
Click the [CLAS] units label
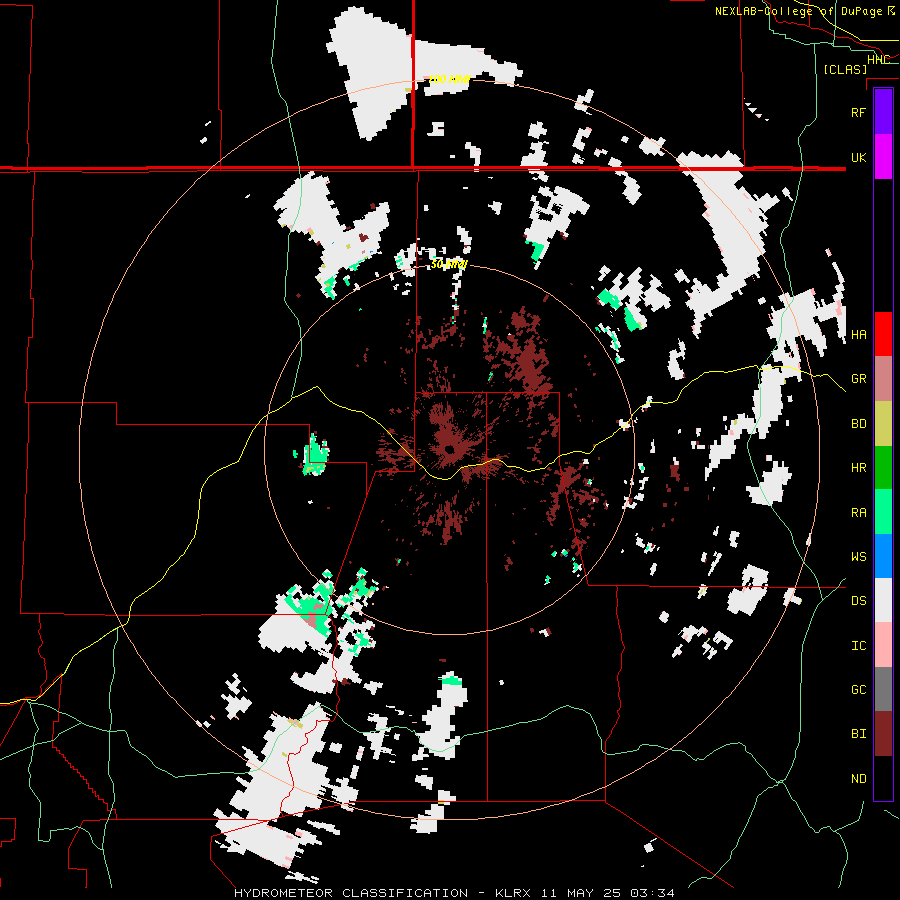pyautogui.click(x=845, y=70)
